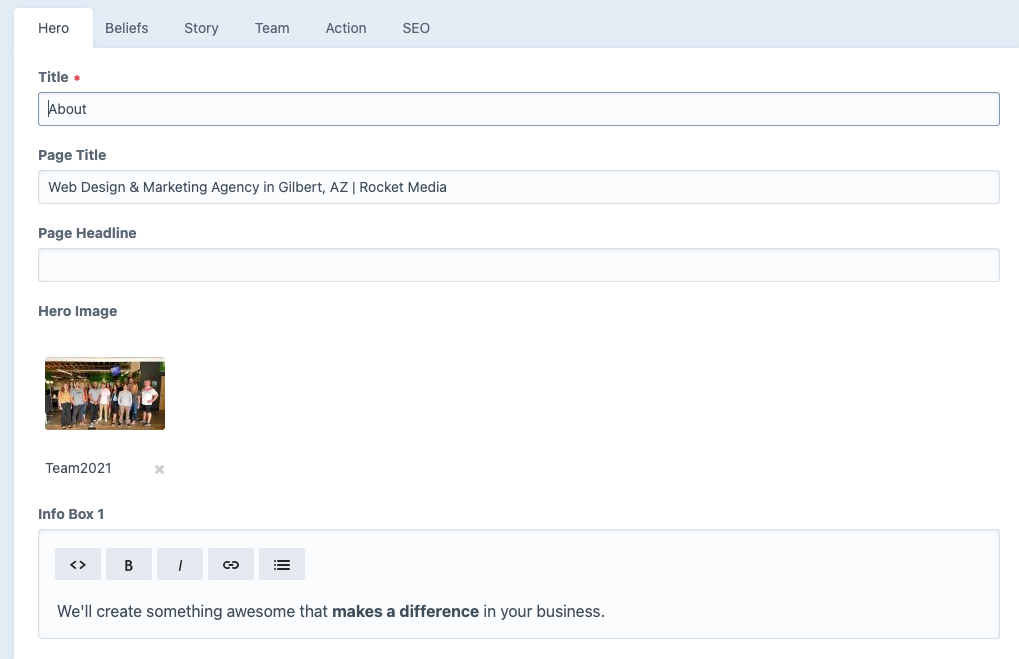Click the Page Headline field label

point(87,233)
